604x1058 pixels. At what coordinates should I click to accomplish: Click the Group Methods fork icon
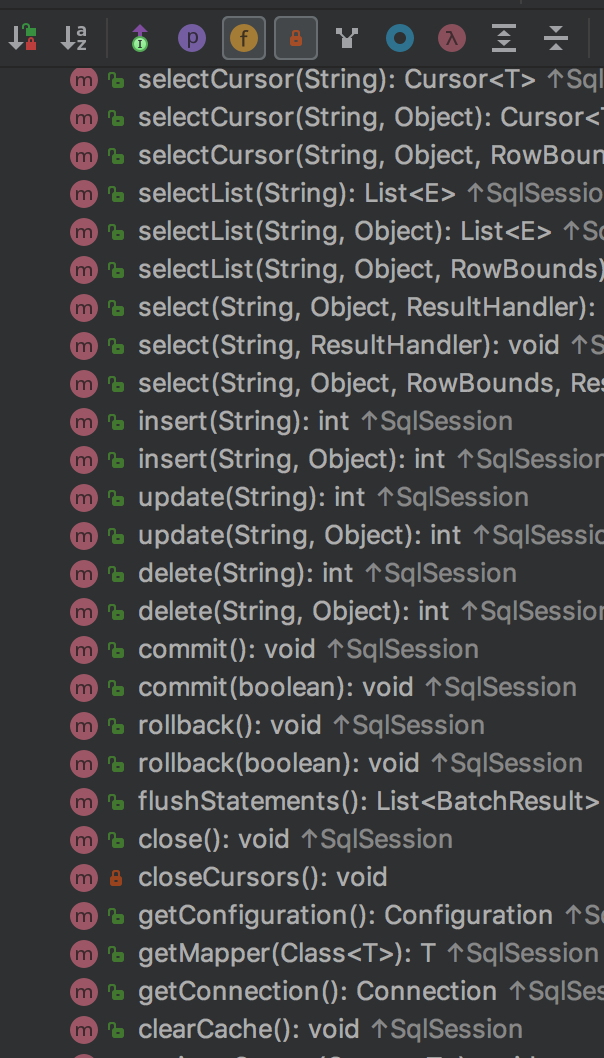tap(347, 39)
